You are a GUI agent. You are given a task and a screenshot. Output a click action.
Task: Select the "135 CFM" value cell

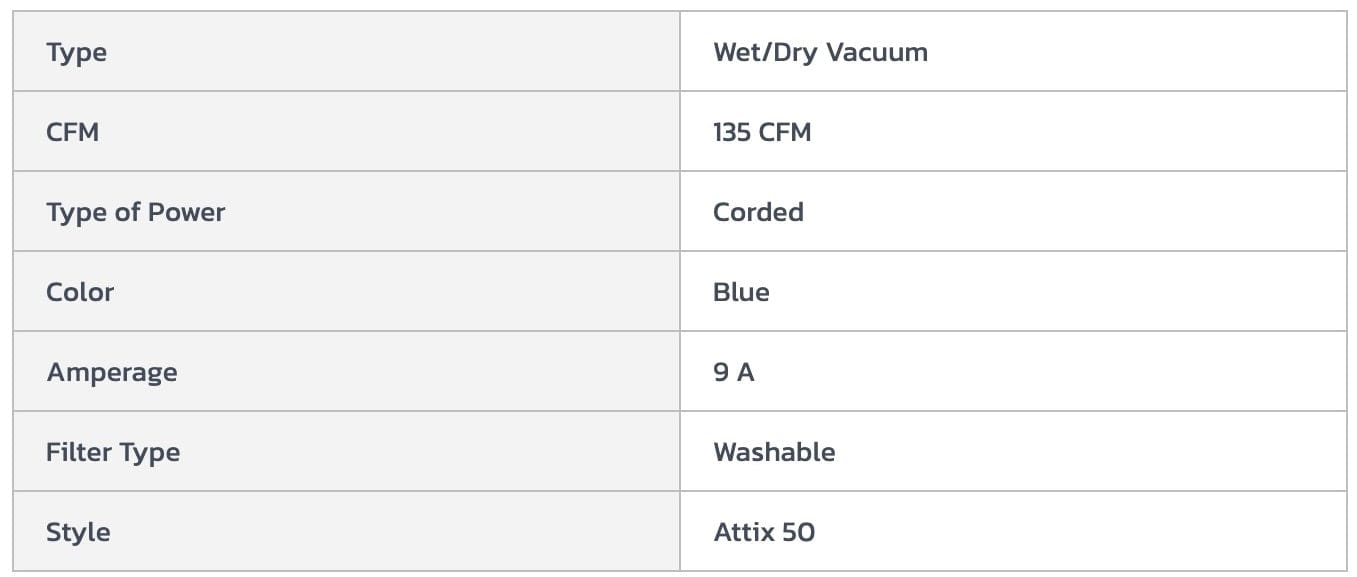(x=762, y=132)
